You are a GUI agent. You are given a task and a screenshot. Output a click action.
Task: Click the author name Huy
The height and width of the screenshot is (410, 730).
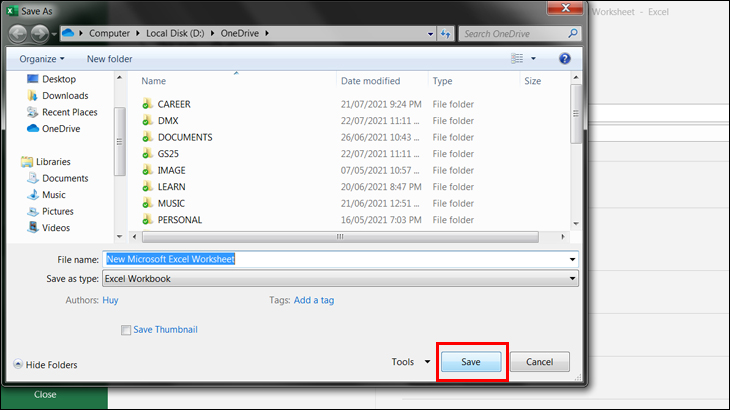click(110, 300)
